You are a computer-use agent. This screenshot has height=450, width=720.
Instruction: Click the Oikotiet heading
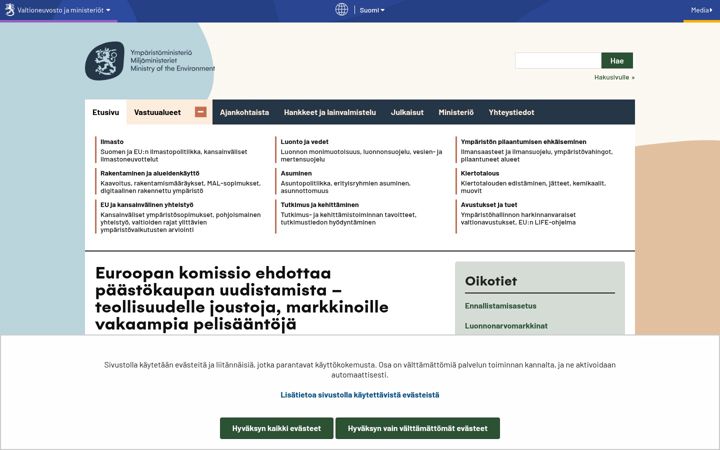[x=491, y=281]
